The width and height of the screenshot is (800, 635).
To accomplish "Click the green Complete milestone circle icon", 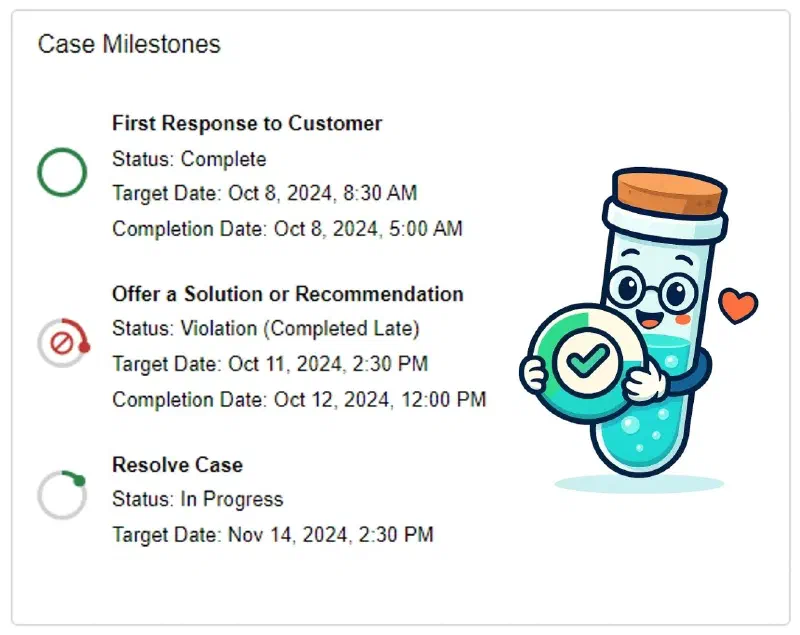I will pos(62,172).
